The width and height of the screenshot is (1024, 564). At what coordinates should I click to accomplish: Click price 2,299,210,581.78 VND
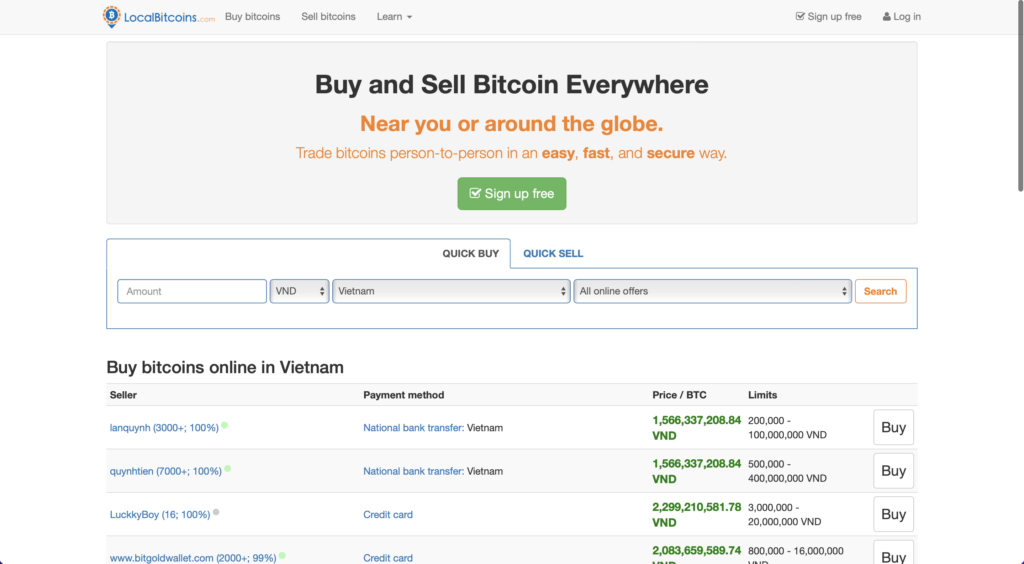[696, 515]
